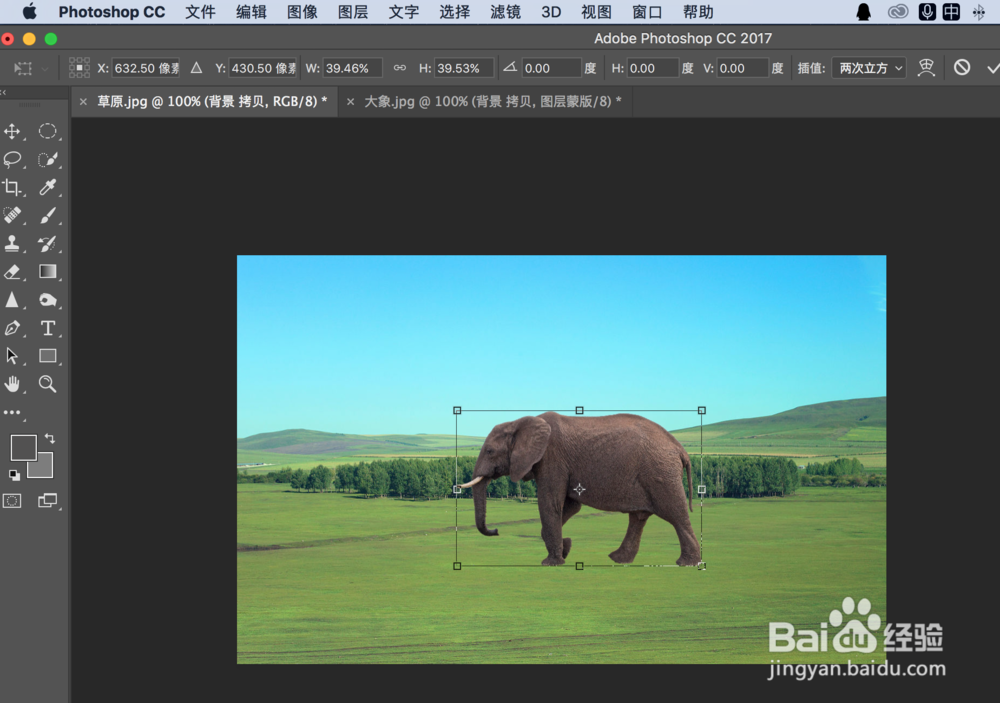Set the reference point location grid
Viewport: 1000px width, 703px height.
coord(79,68)
